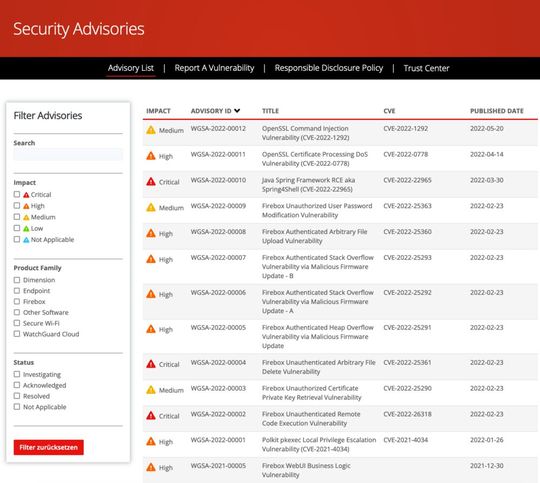This screenshot has height=483, width=540.
Task: Open the Trust Center tab
Action: [426, 68]
